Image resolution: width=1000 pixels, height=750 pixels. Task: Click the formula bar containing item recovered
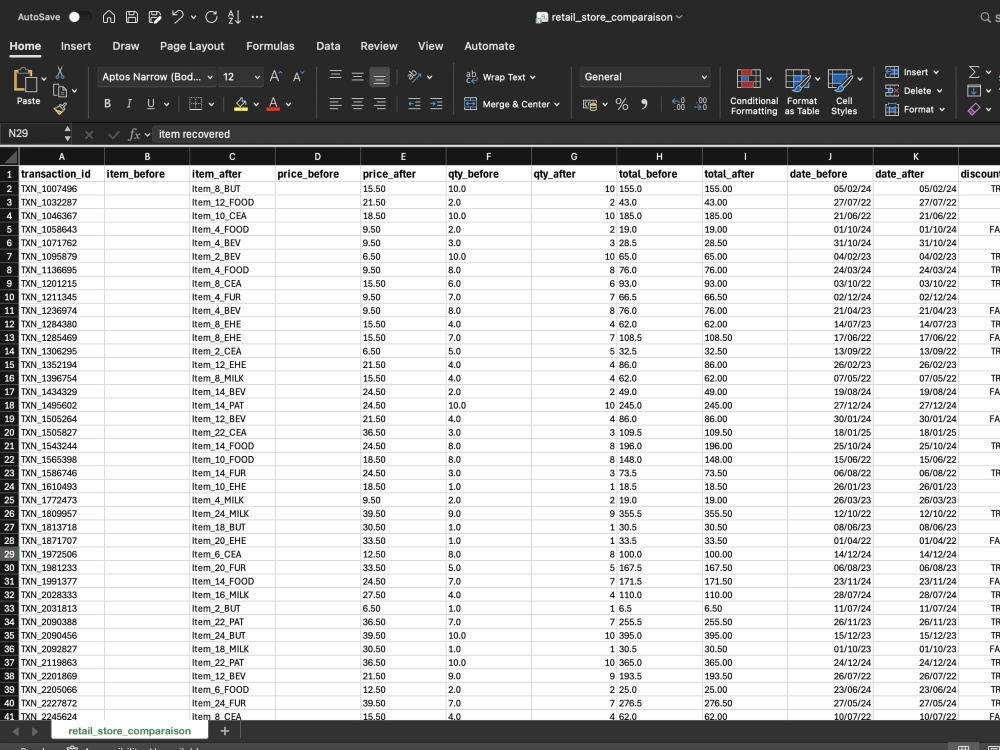(574, 134)
